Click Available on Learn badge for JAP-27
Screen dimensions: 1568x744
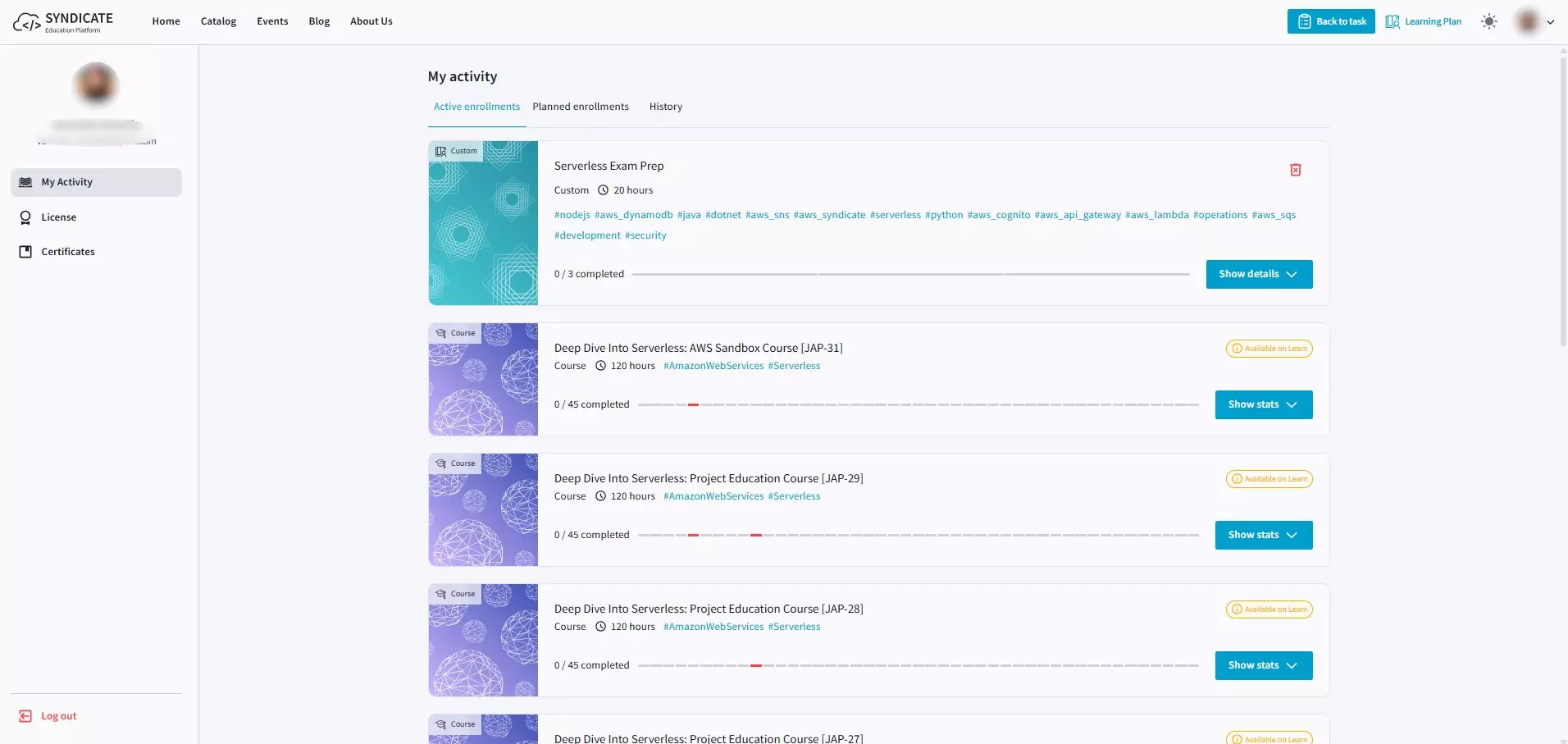click(x=1269, y=738)
